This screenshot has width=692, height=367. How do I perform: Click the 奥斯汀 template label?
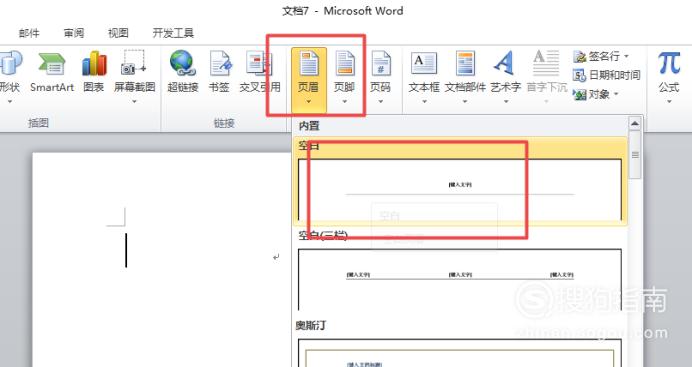click(311, 326)
